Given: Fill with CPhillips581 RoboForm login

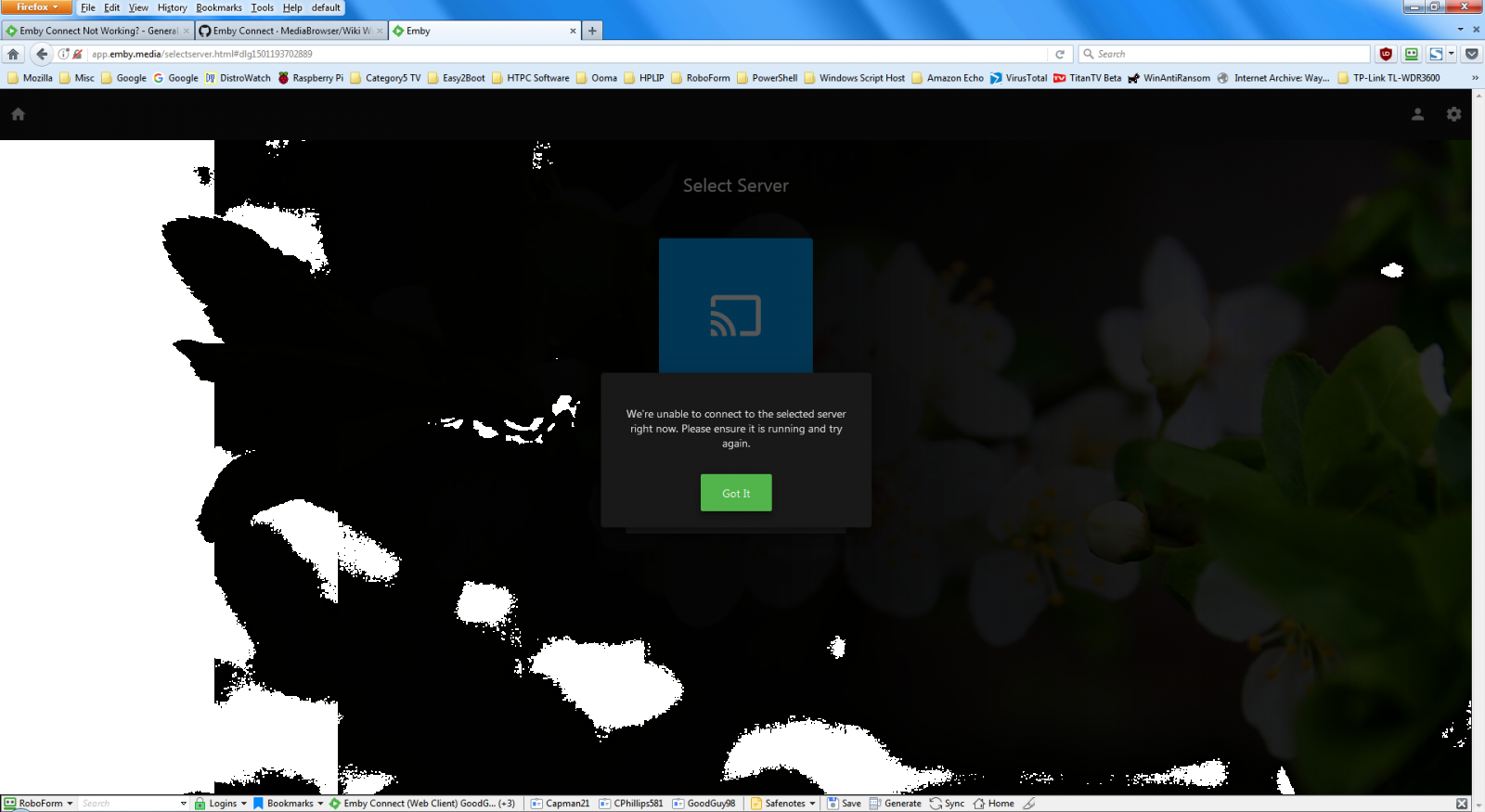Looking at the screenshot, I should [631, 804].
